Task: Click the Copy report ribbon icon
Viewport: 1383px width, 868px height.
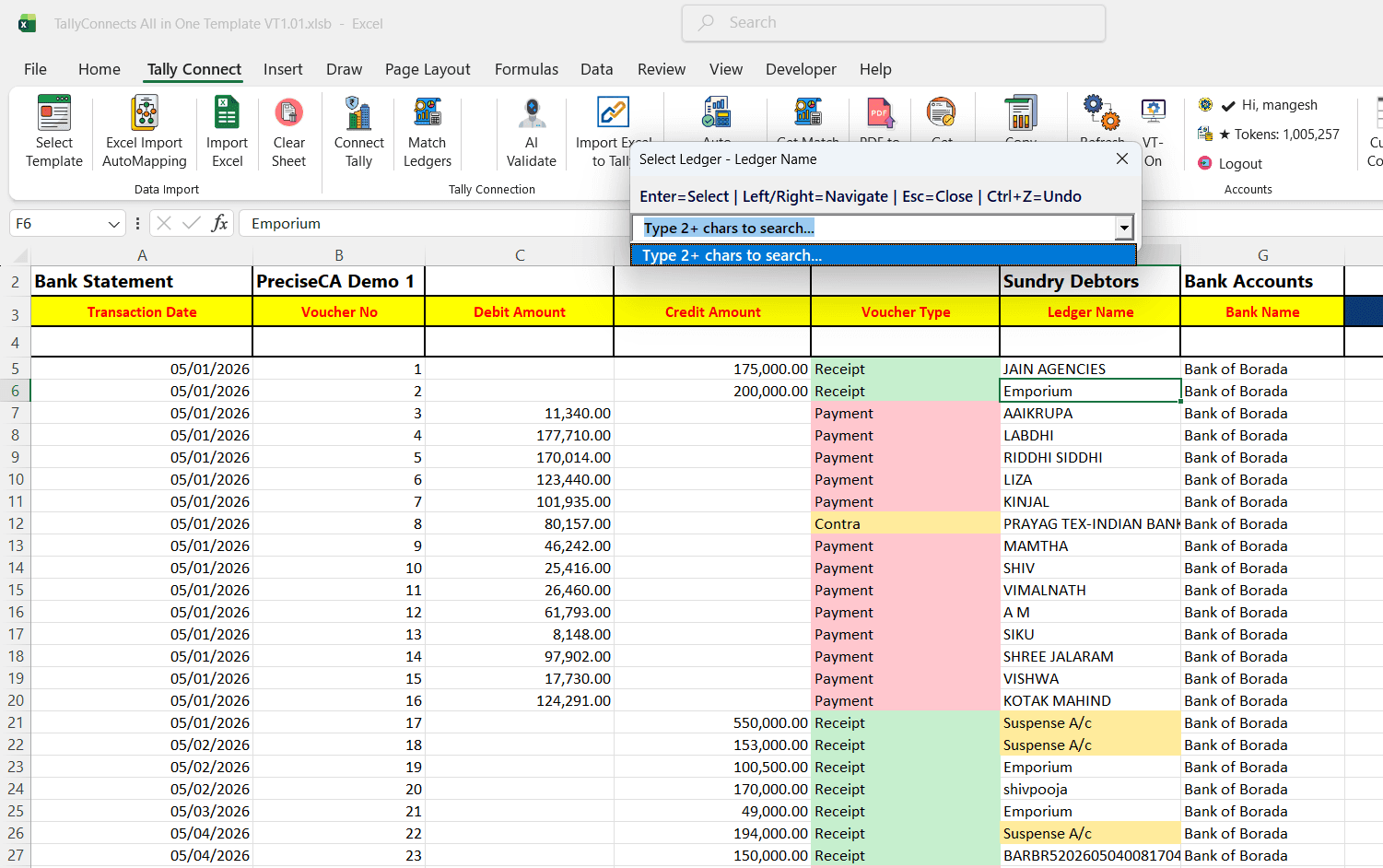Action: tap(1021, 113)
